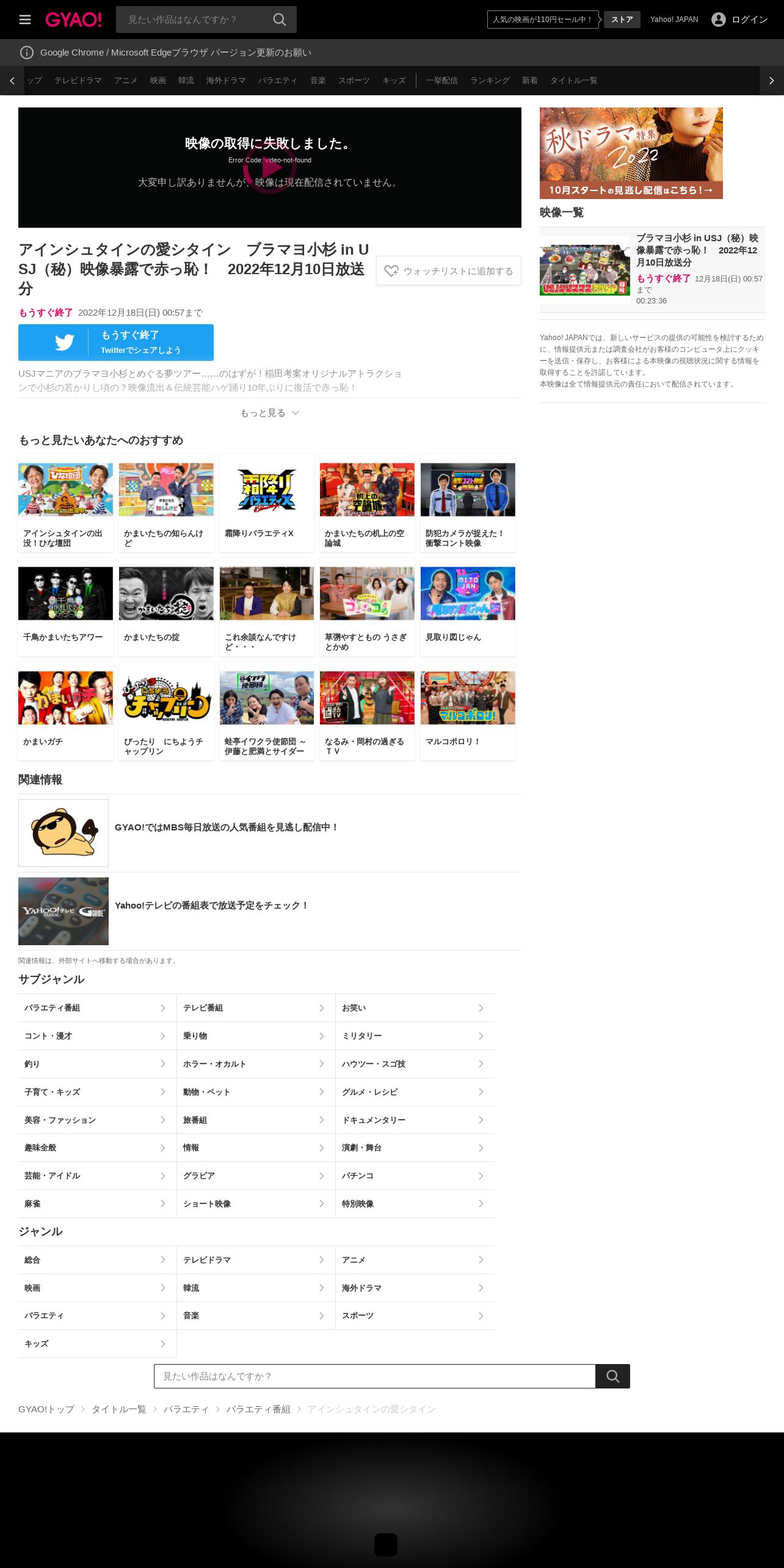This screenshot has height=1568, width=784.
Task: Open これ余談なんですけど thumbnail
Action: [x=267, y=593]
